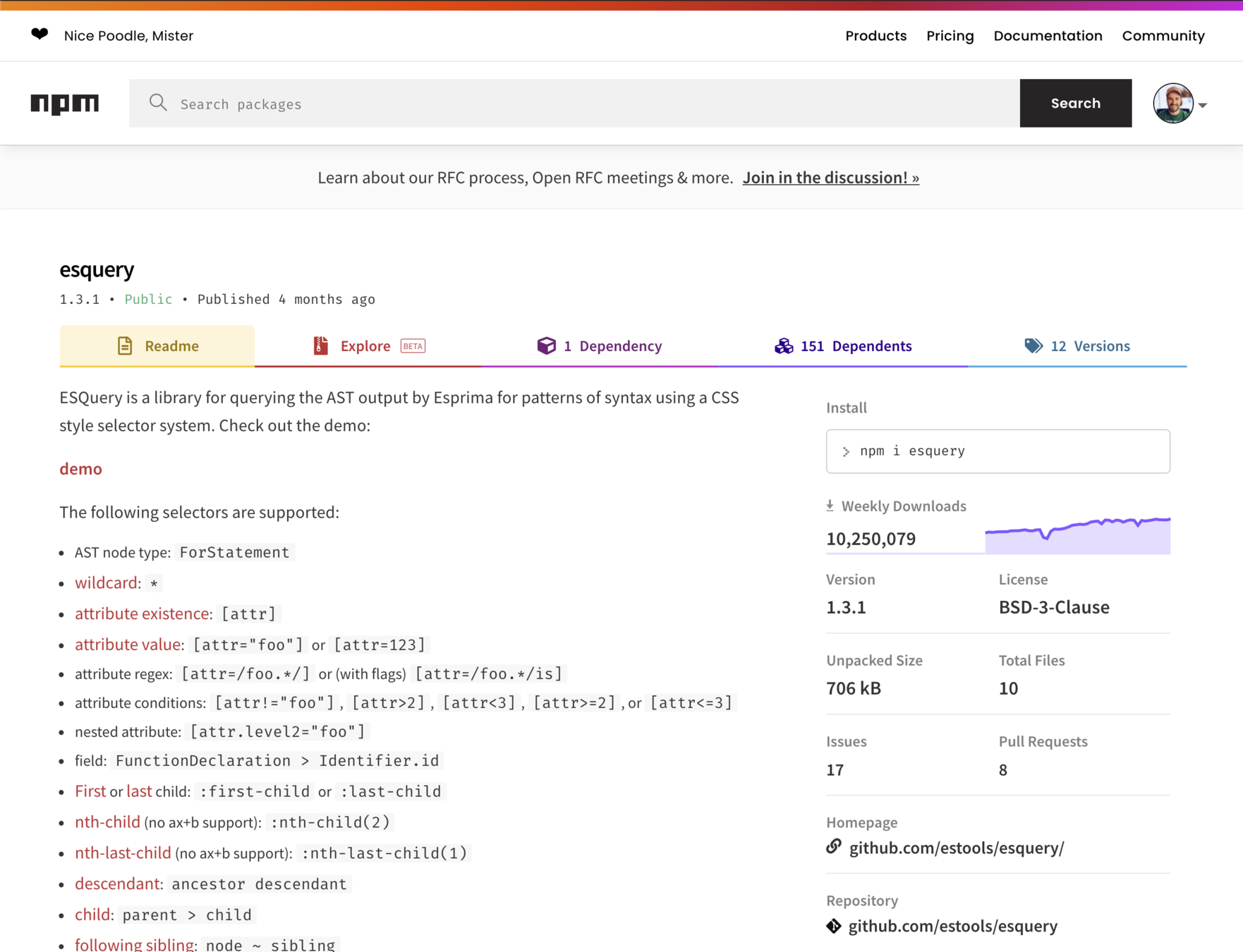Click the npm logo
The height and width of the screenshot is (952, 1243).
coord(65,104)
